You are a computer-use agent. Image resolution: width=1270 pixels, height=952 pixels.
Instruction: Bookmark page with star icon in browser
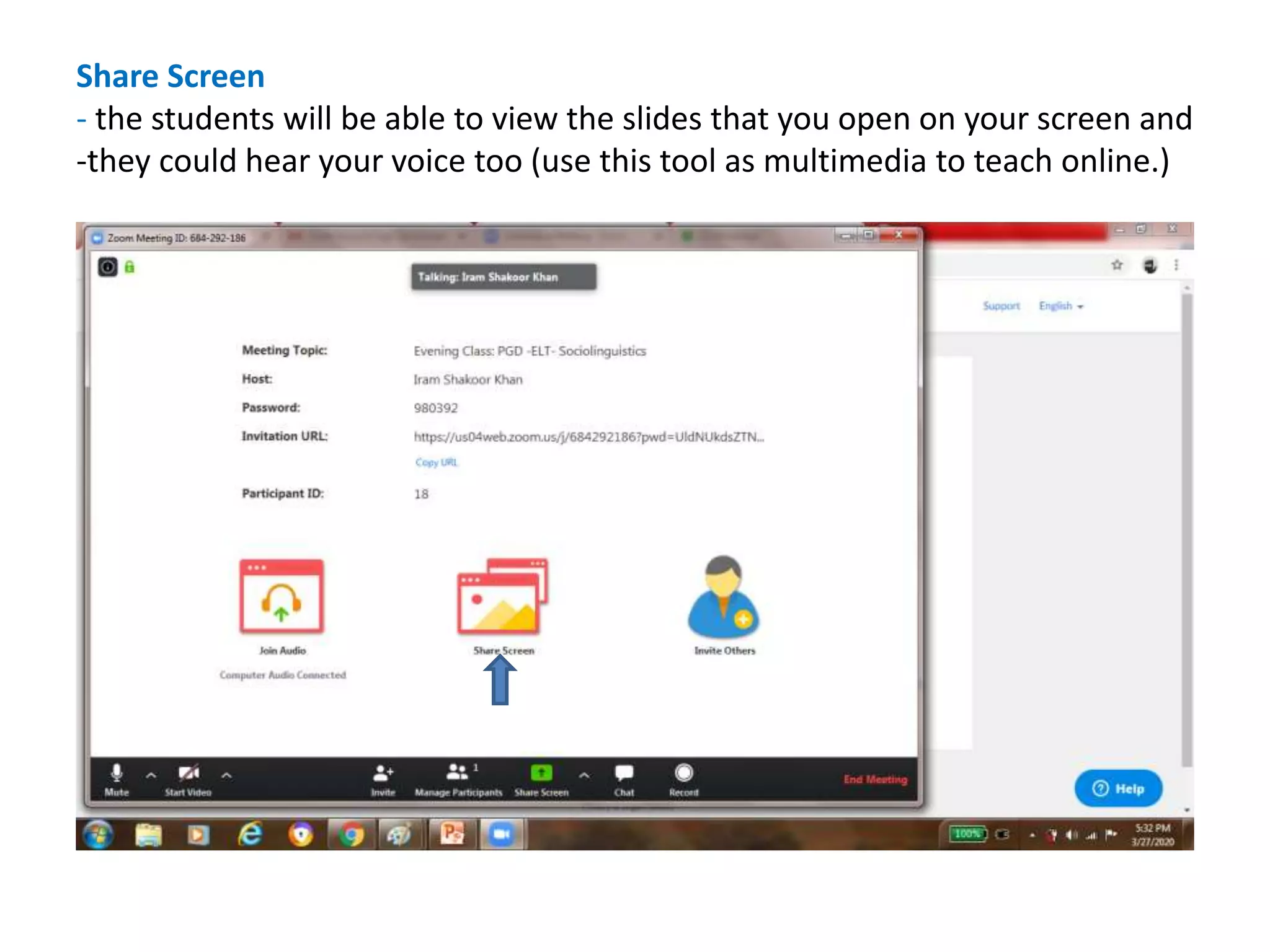tap(1117, 265)
